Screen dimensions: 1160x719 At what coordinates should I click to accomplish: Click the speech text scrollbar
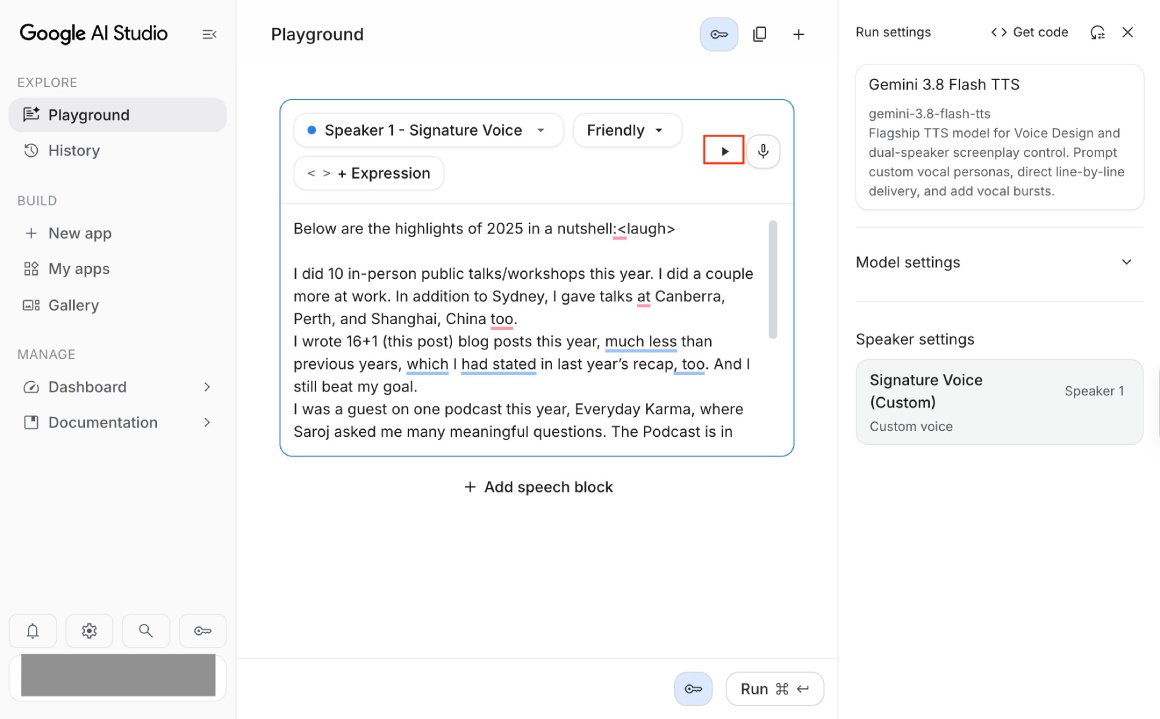tap(772, 280)
